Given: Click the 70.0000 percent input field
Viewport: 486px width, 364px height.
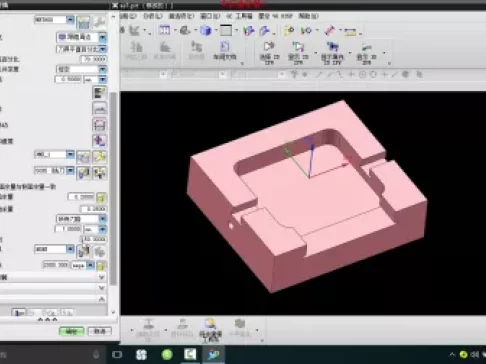Looking at the screenshot, I should (x=94, y=59).
